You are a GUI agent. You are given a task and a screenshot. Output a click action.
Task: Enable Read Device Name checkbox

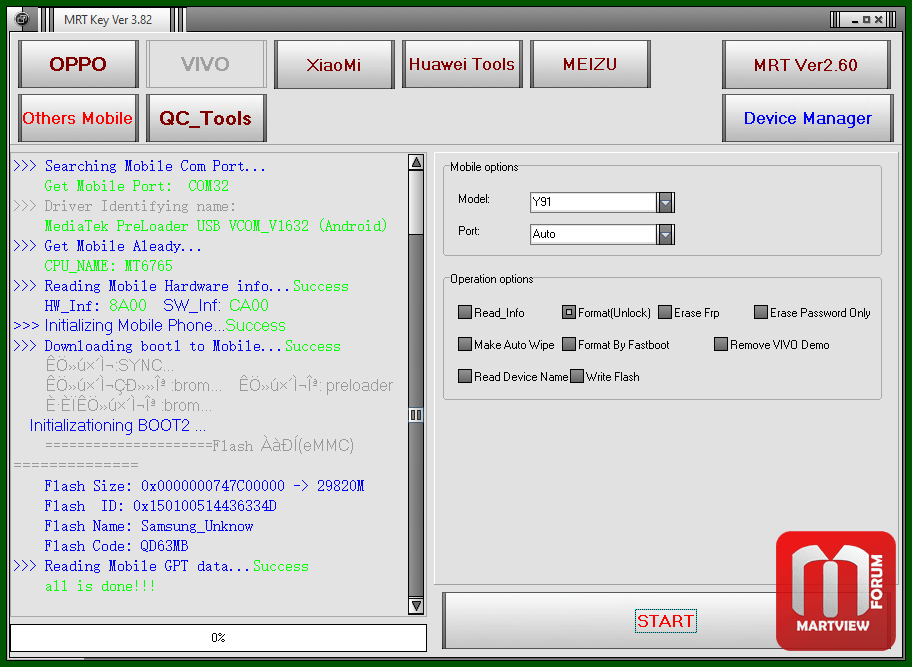[465, 376]
